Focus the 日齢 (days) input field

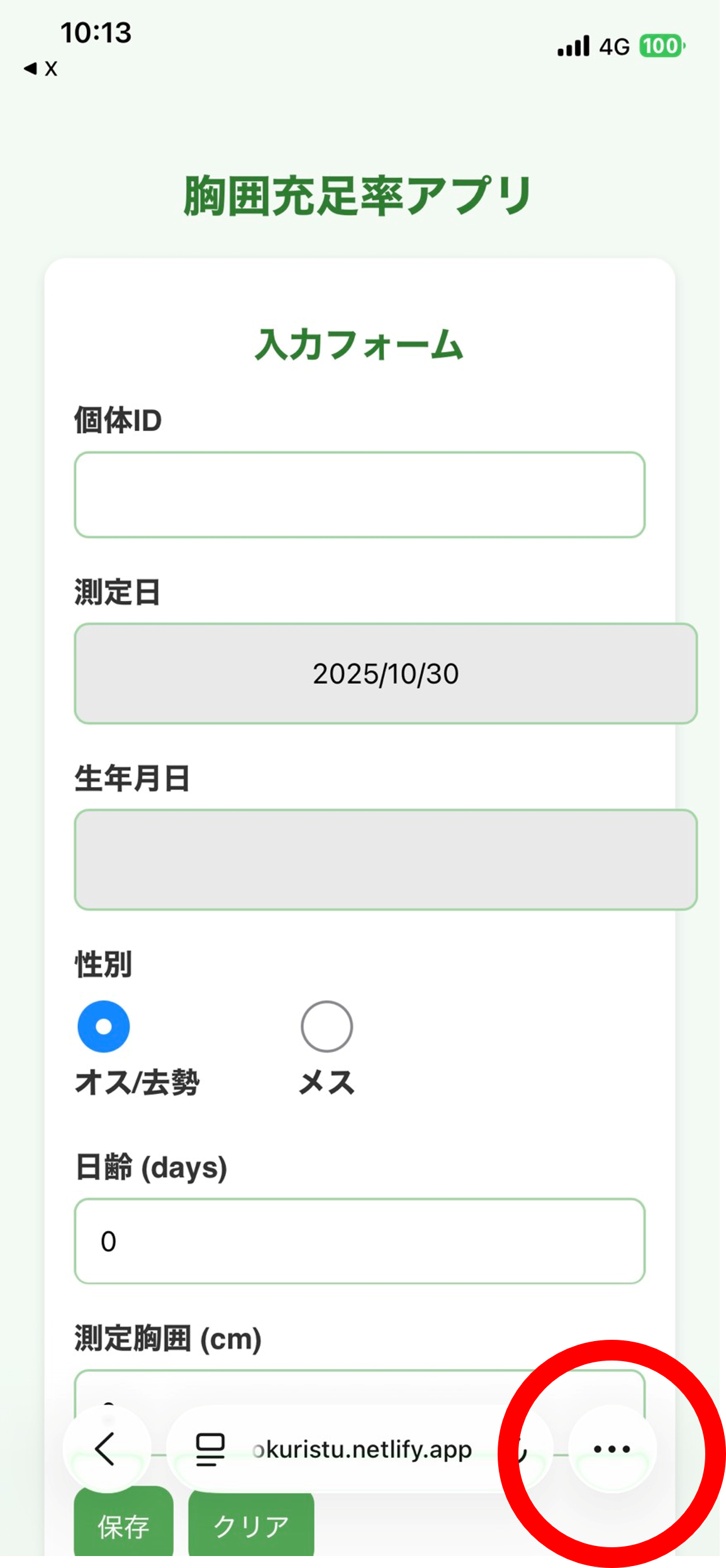coord(360,1241)
